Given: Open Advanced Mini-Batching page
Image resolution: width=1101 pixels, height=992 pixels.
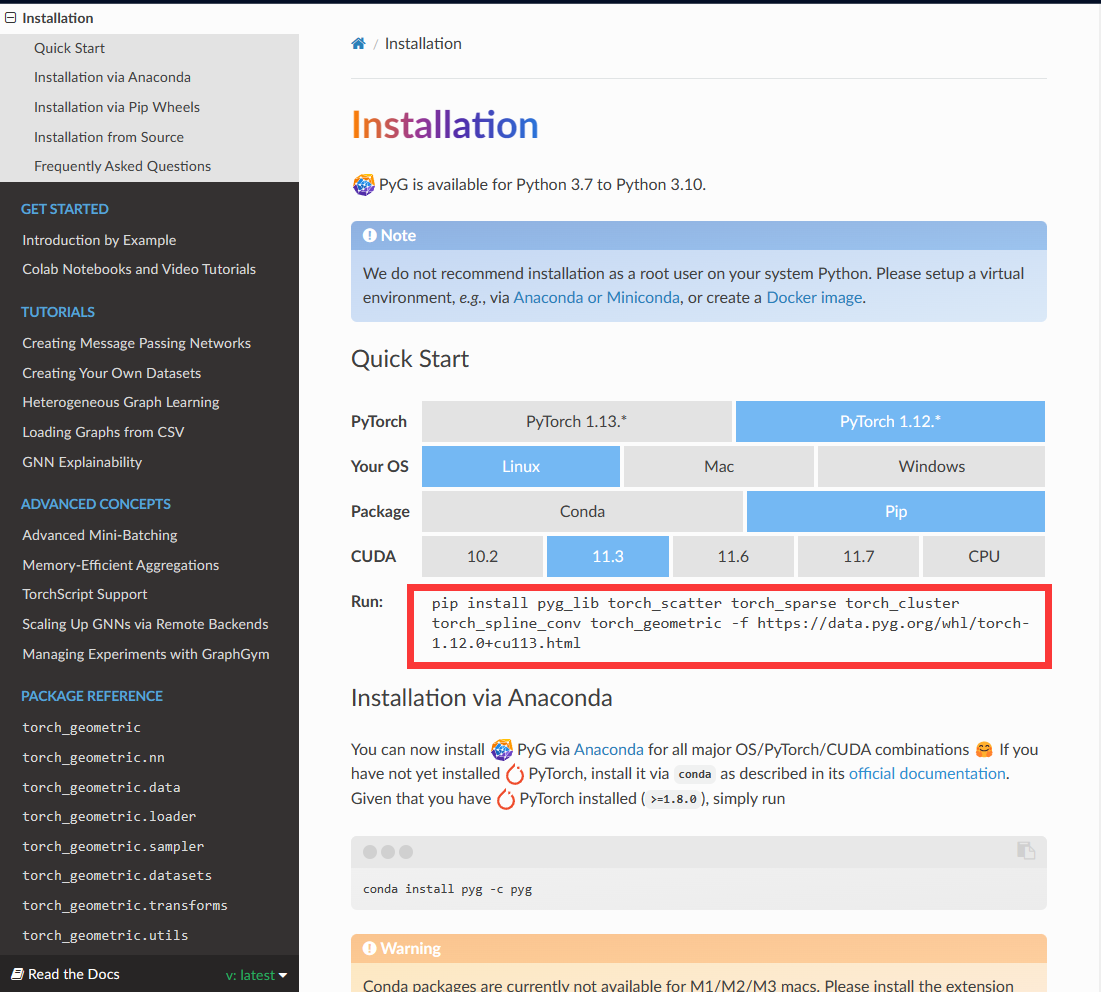Looking at the screenshot, I should (100, 535).
